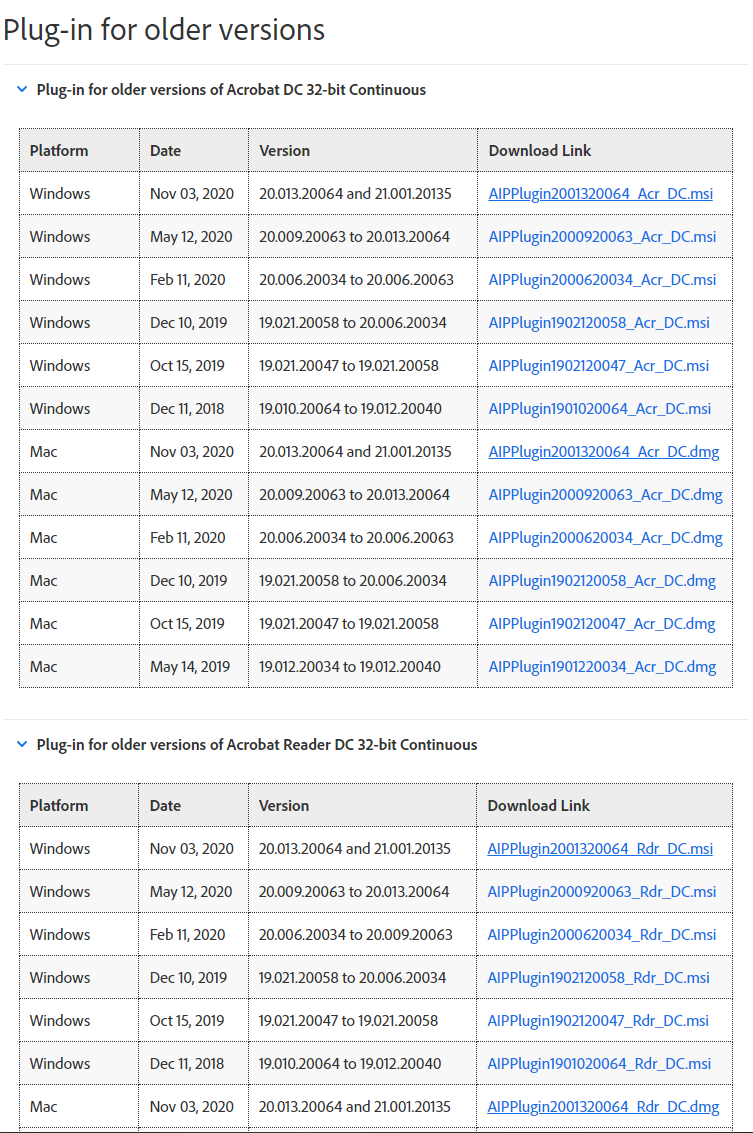This screenshot has height=1133, width=753.
Task: Open the AIPPlugin1902120058_Acr_DC.dmg link
Action: (602, 581)
